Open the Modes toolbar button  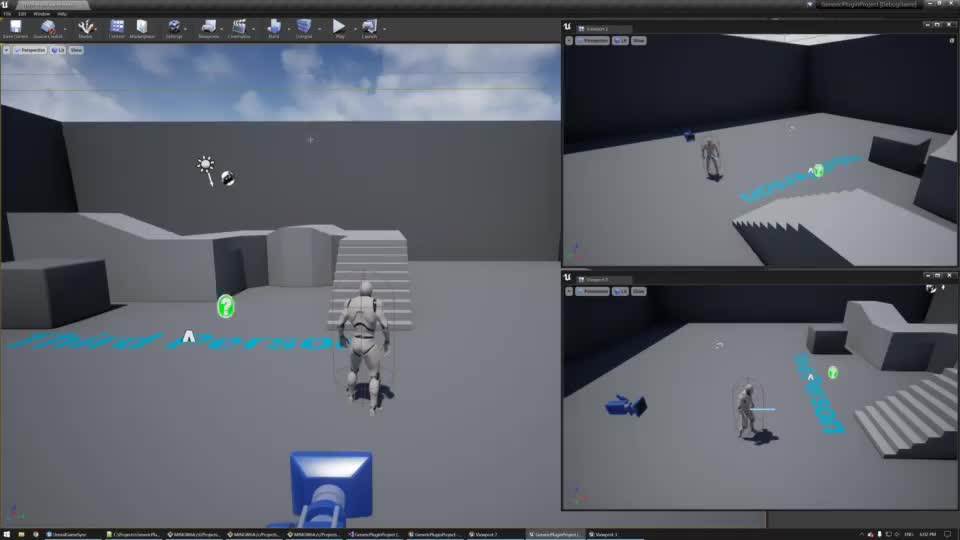point(85,28)
